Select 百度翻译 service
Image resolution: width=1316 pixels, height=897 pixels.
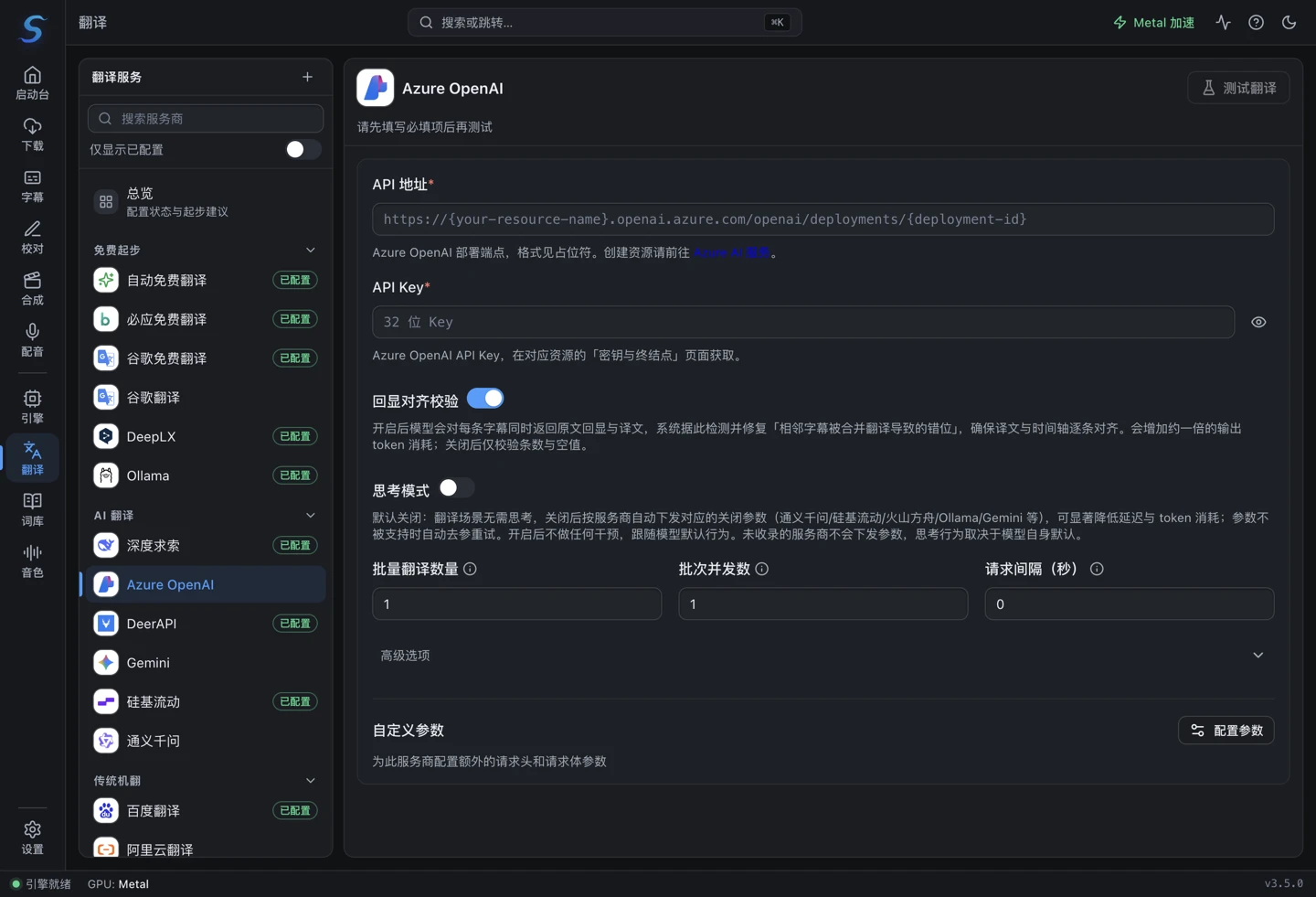coord(206,810)
